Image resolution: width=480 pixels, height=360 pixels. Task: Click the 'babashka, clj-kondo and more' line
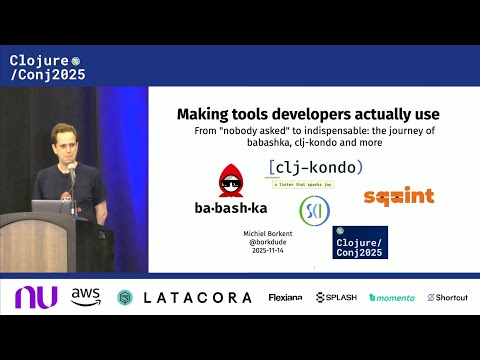pyautogui.click(x=314, y=143)
